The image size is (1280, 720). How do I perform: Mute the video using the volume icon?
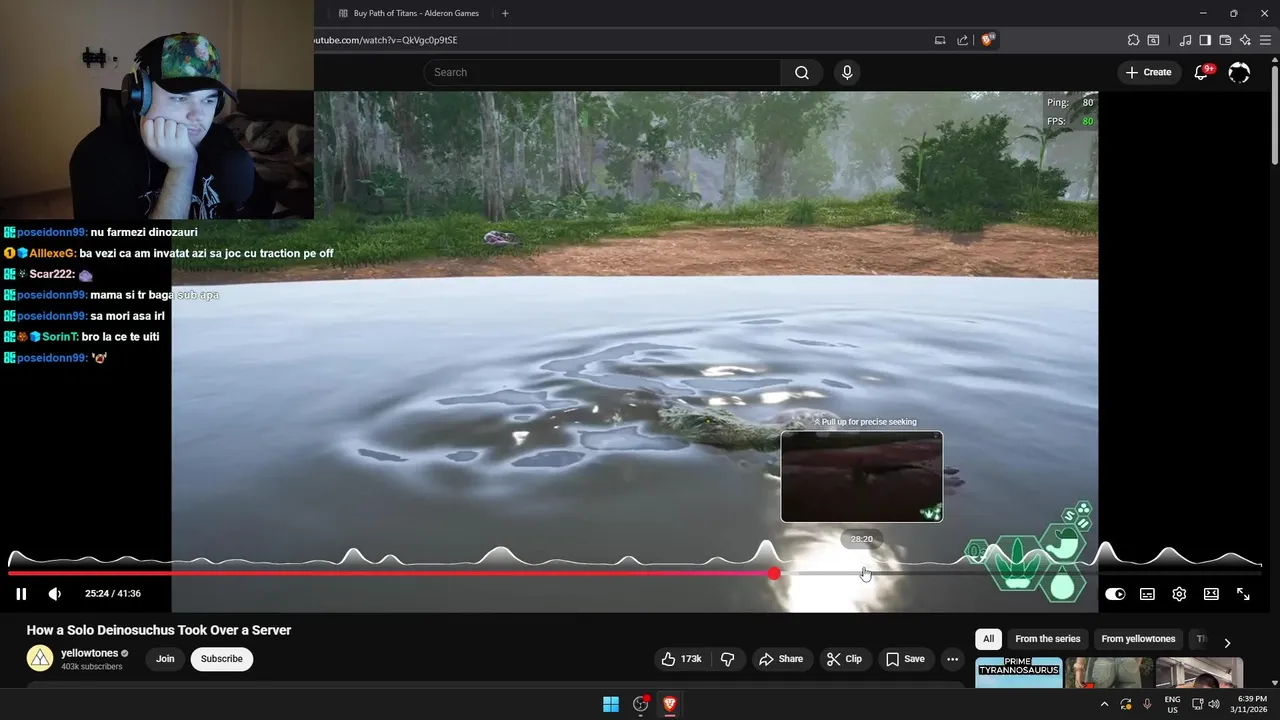click(x=55, y=594)
